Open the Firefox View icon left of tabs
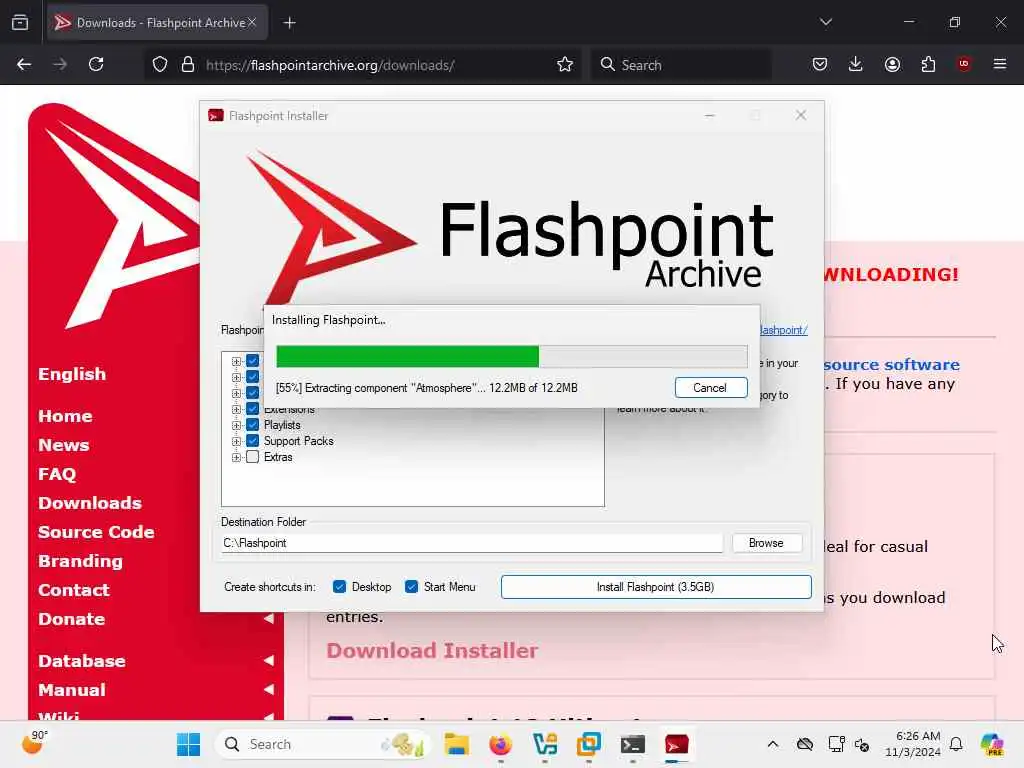This screenshot has width=1024, height=768. pyautogui.click(x=20, y=23)
